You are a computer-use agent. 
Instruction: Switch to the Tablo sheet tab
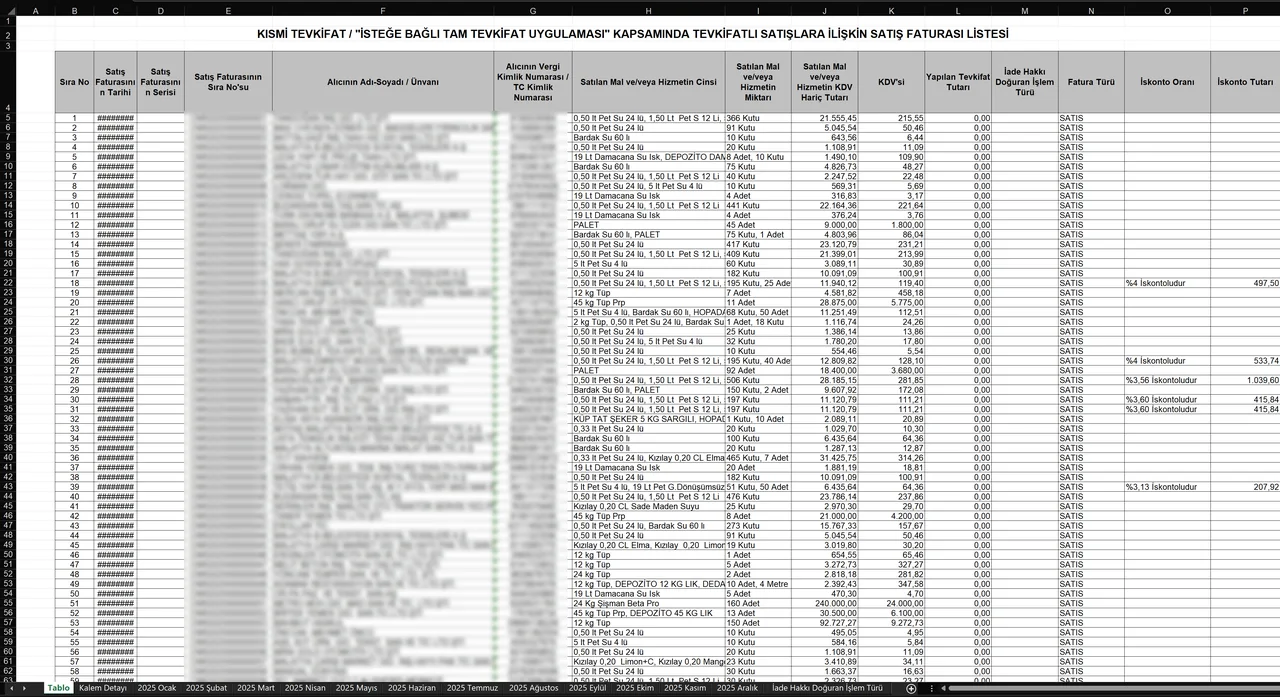pyautogui.click(x=59, y=689)
